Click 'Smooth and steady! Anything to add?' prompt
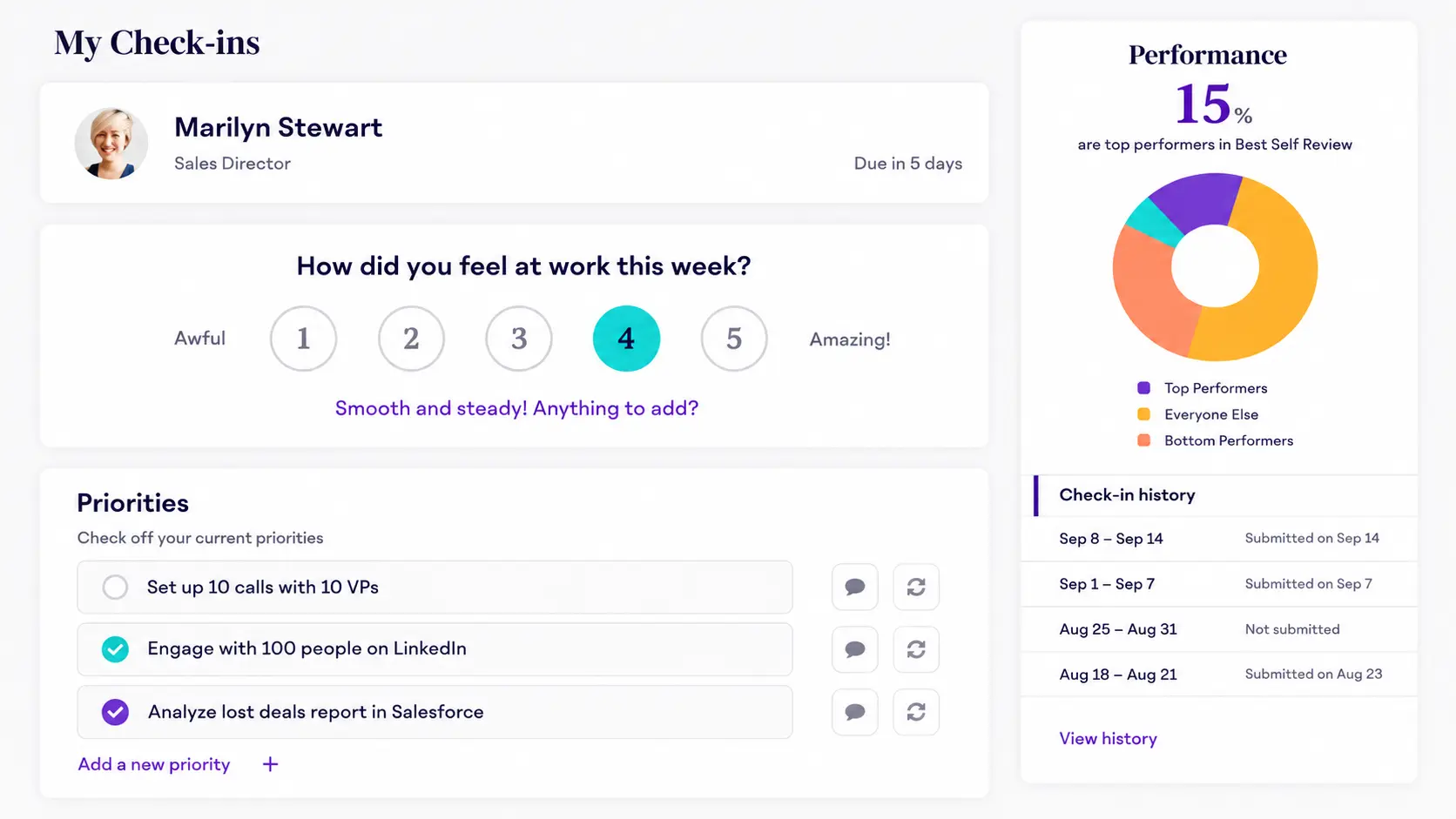Screen dimensions: 1456x819 pyautogui.click(x=516, y=408)
